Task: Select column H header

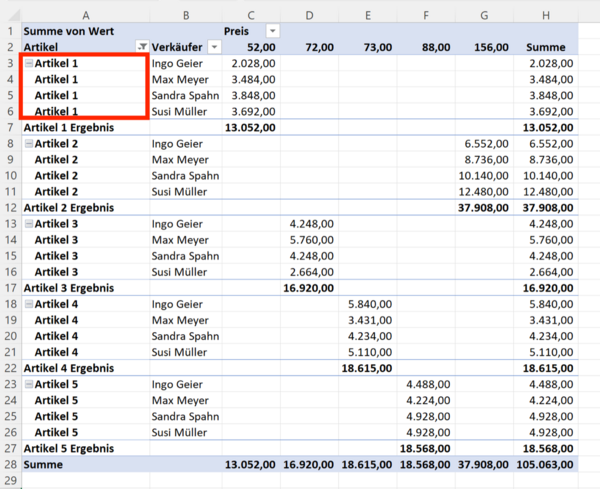Action: click(546, 15)
